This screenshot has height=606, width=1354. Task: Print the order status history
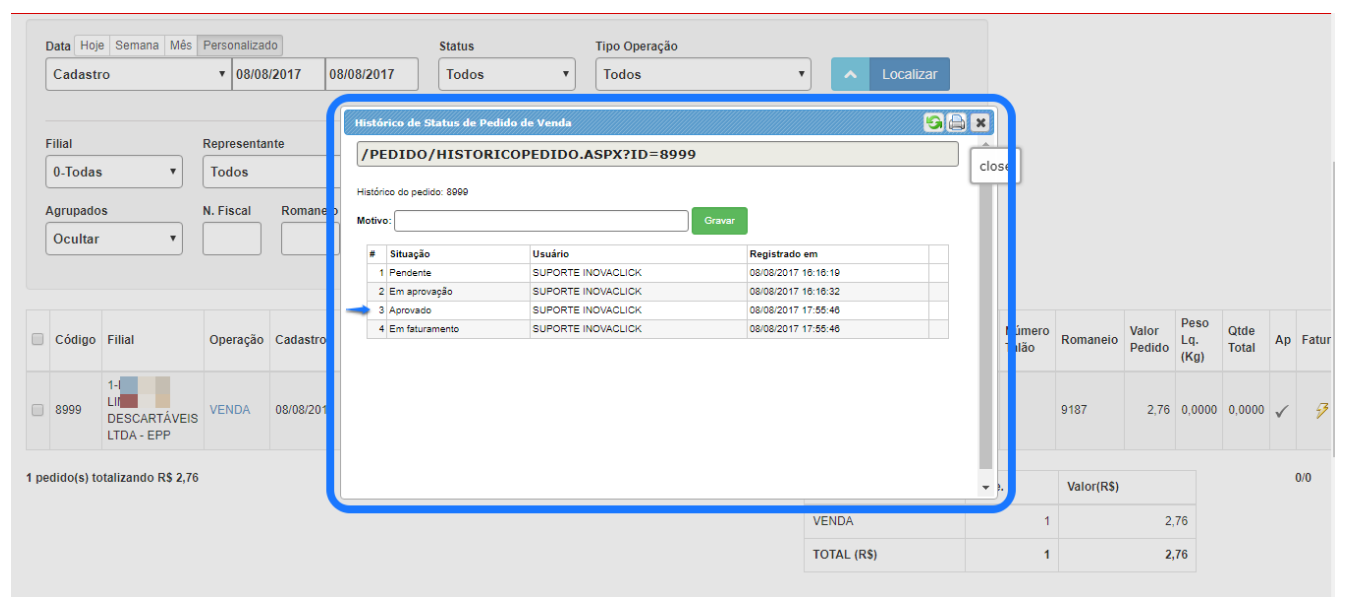(957, 122)
